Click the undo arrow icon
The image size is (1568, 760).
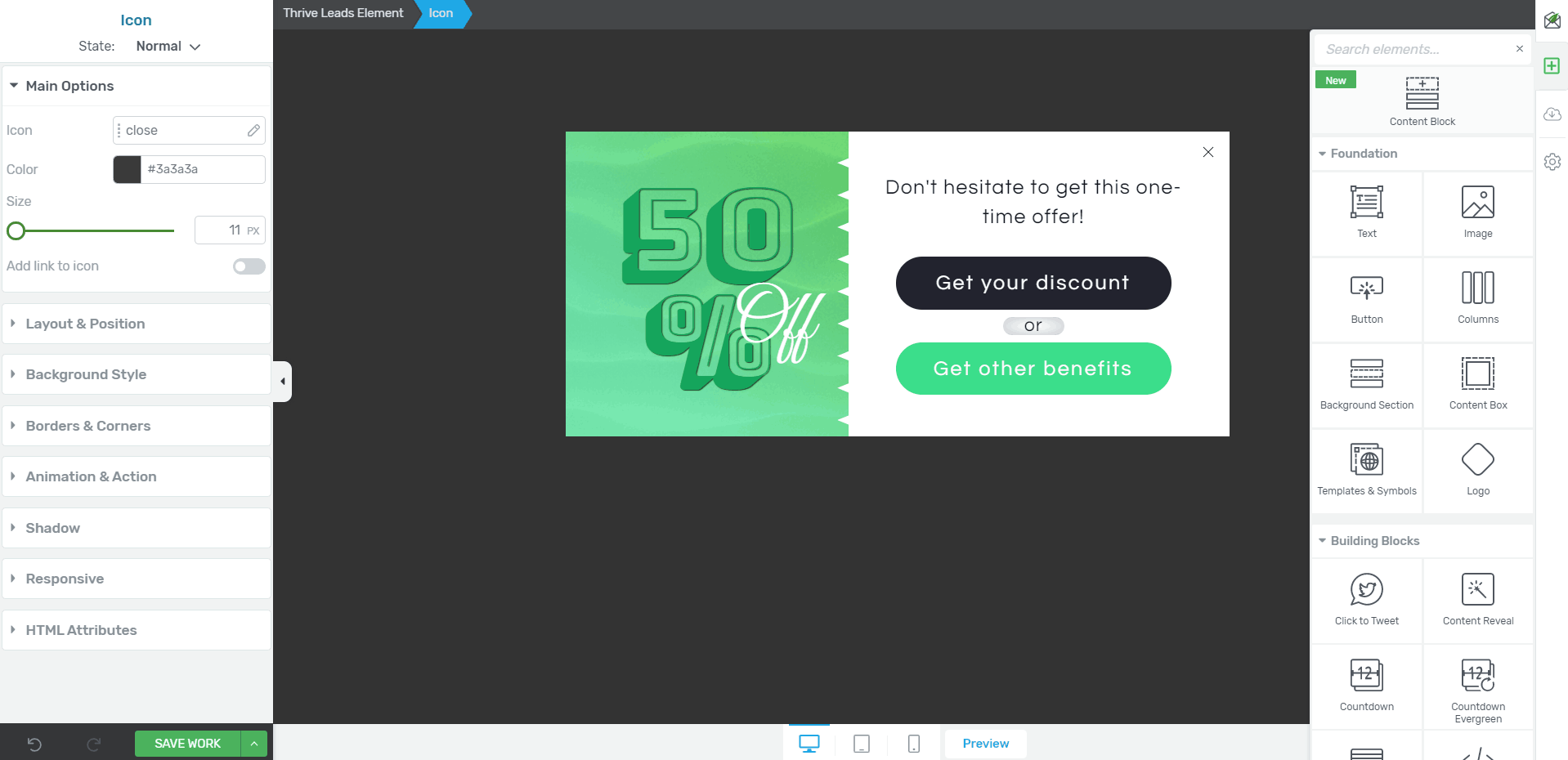pyautogui.click(x=34, y=744)
